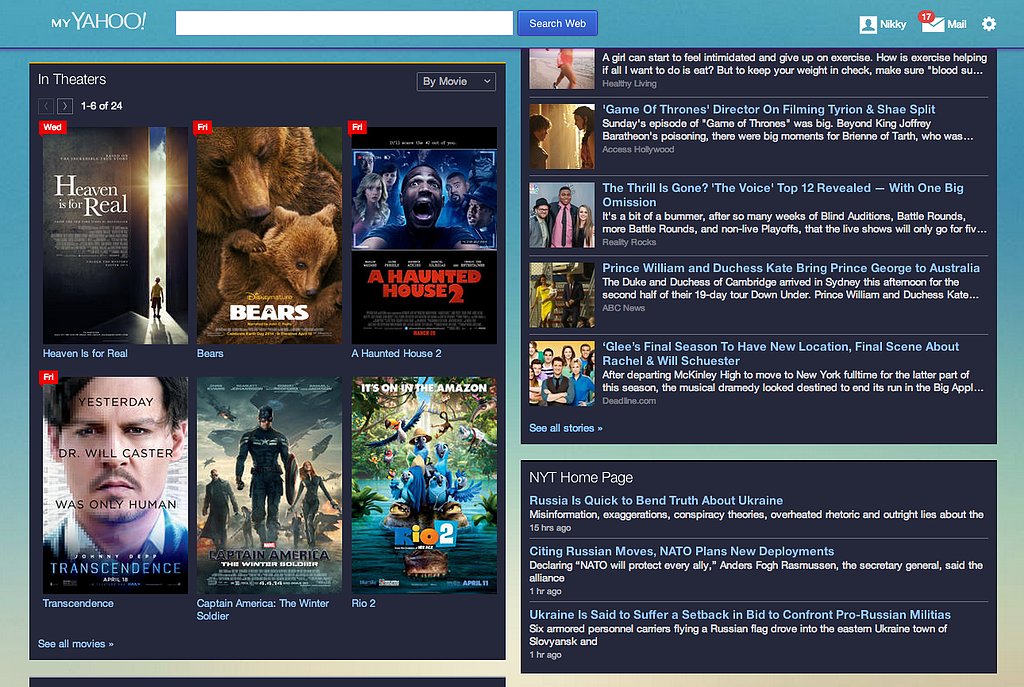Focus the web search input field
This screenshot has height=687, width=1024.
(x=344, y=23)
